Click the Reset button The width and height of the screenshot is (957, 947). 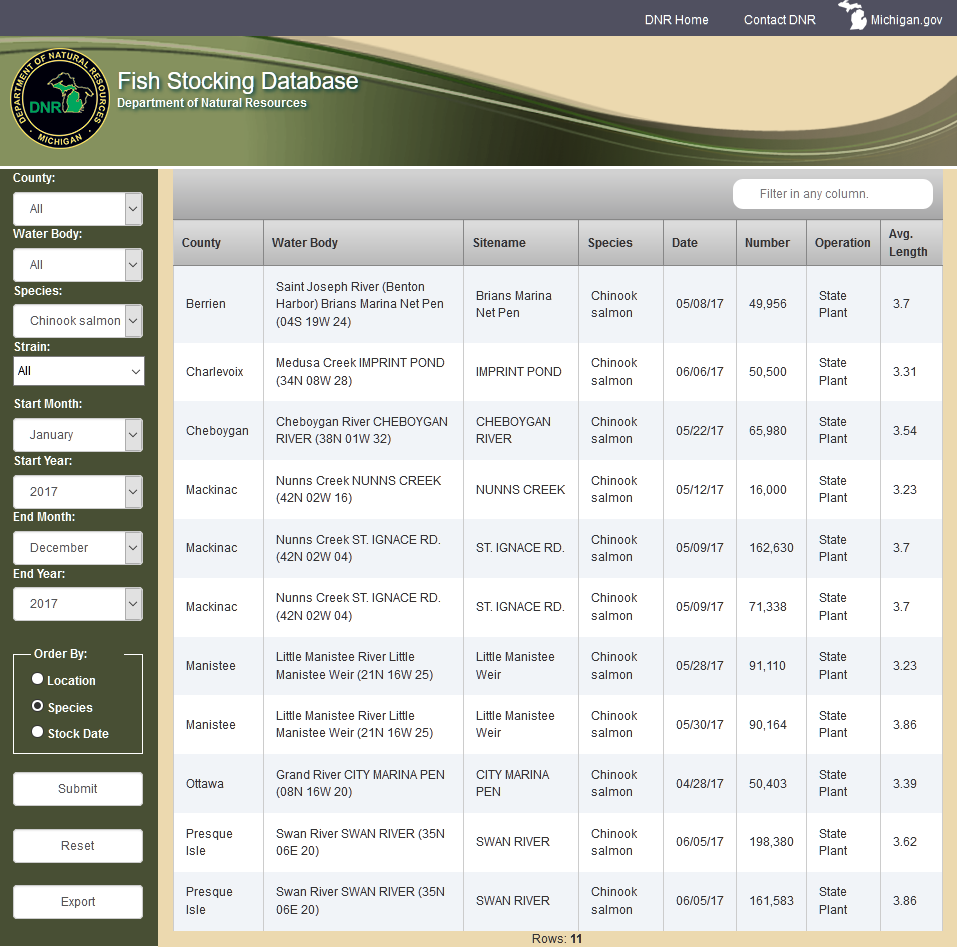pos(78,846)
